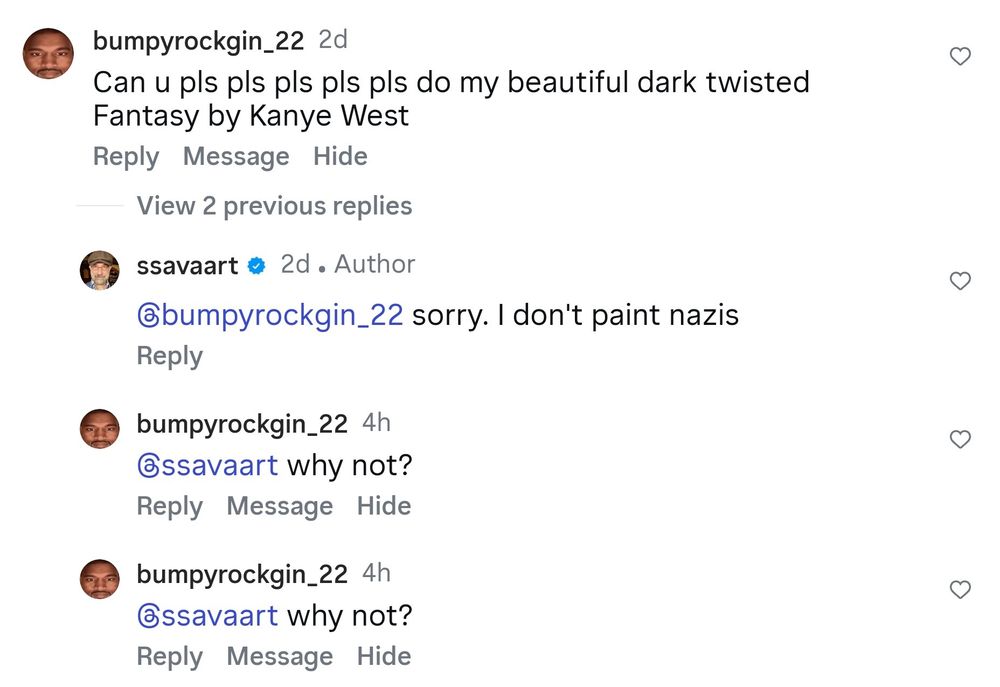
Task: Click Message under the last reply
Action: 280,656
